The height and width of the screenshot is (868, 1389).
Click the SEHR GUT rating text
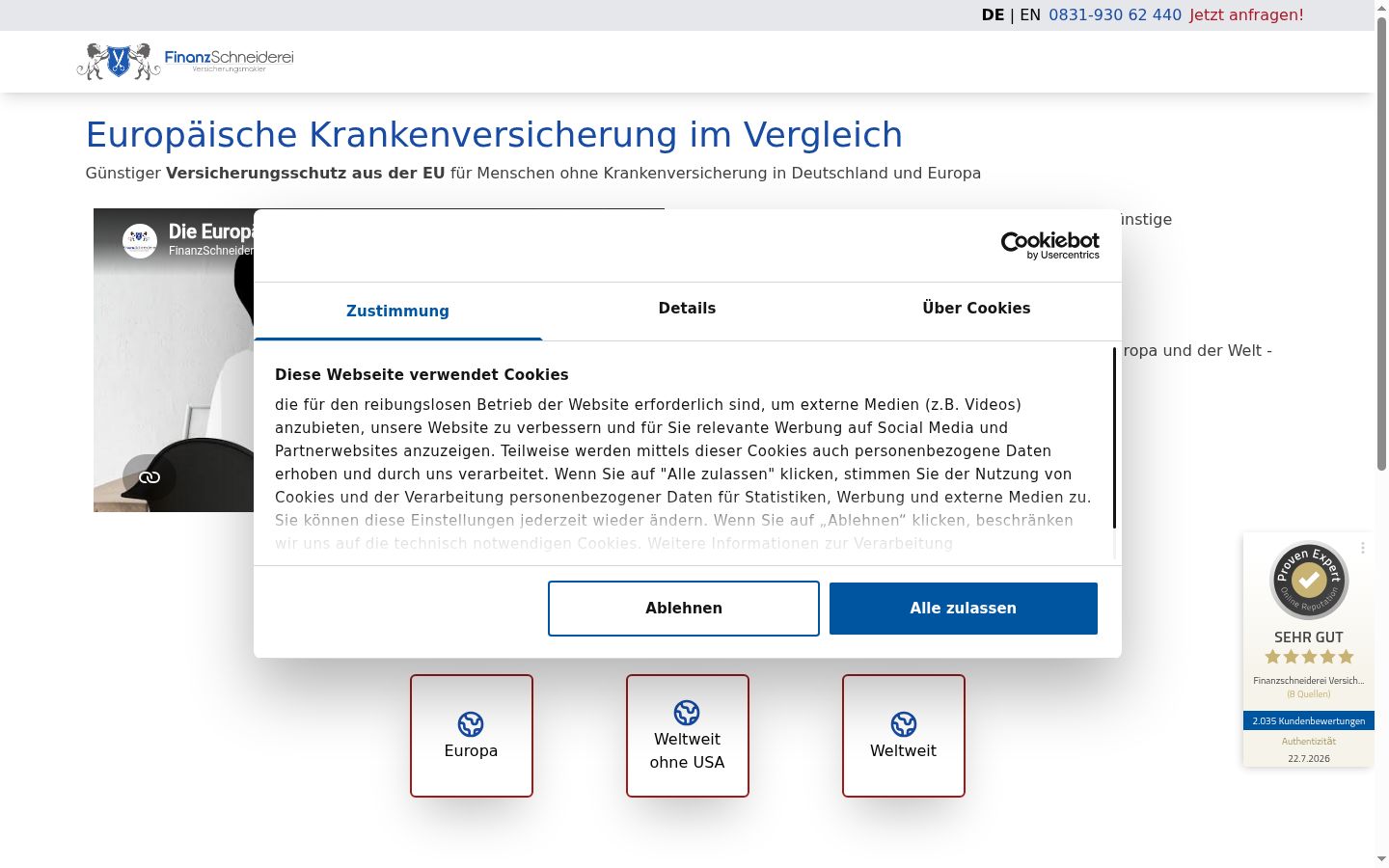point(1309,637)
